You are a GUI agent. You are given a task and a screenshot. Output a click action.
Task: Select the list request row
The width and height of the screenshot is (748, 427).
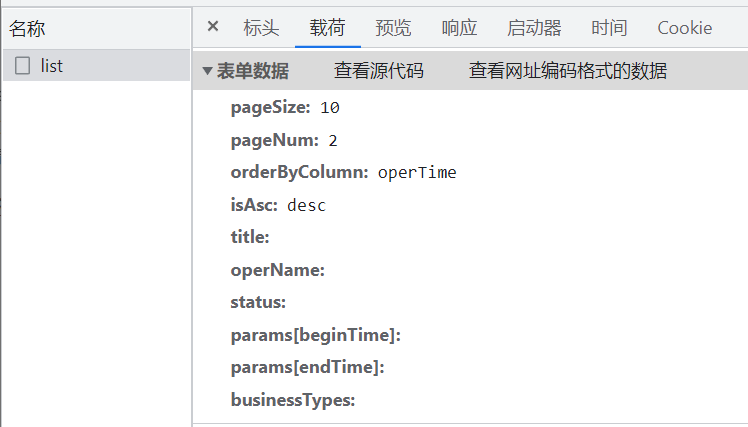point(96,65)
